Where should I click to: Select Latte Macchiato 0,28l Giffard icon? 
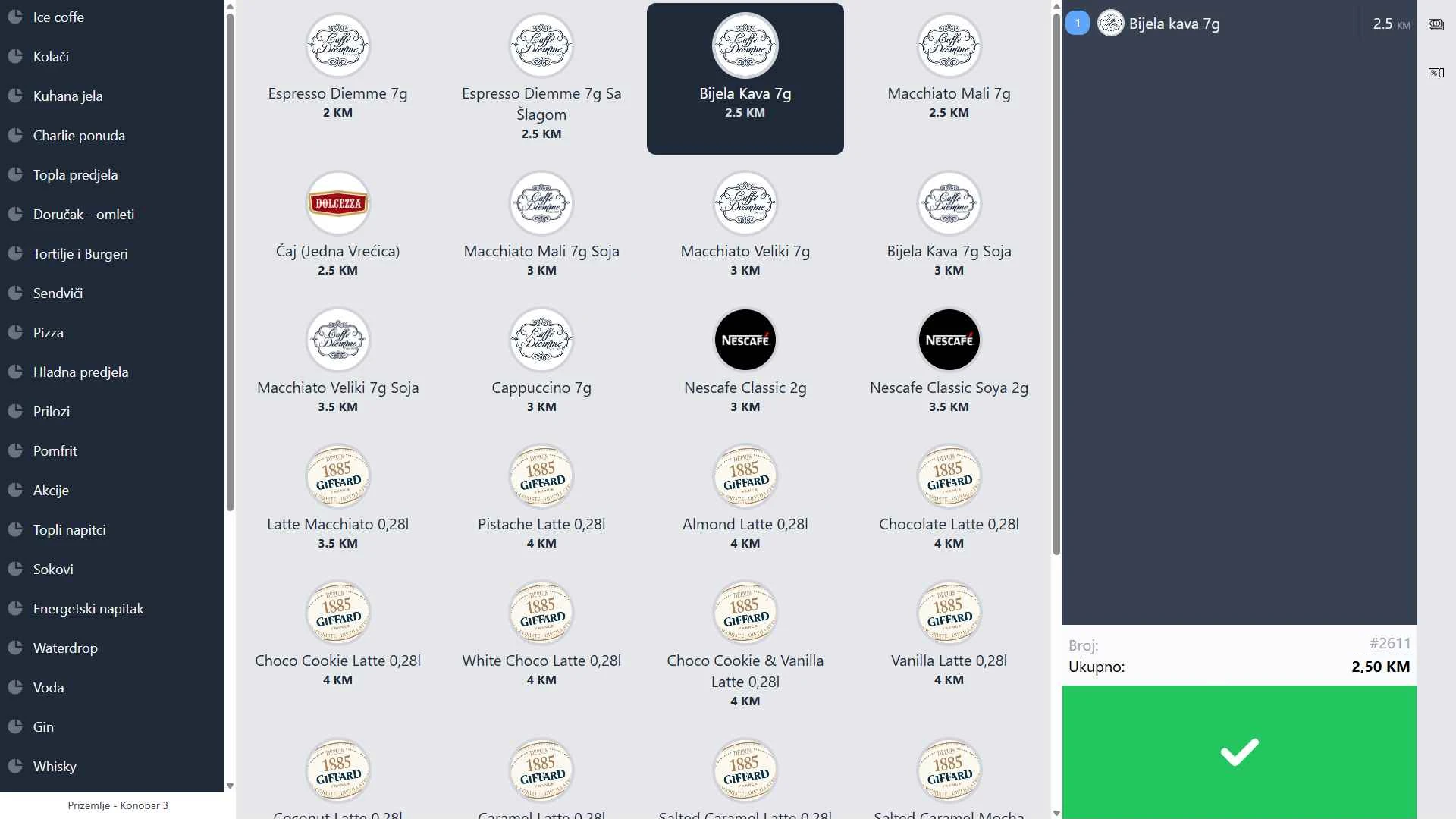[337, 476]
